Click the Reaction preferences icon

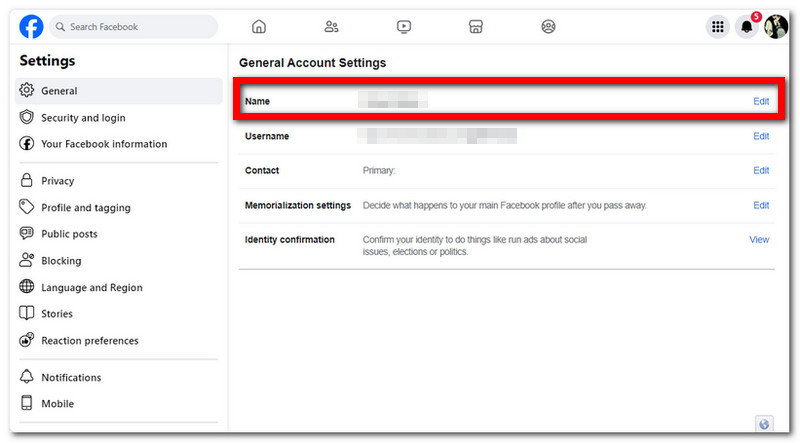point(27,339)
